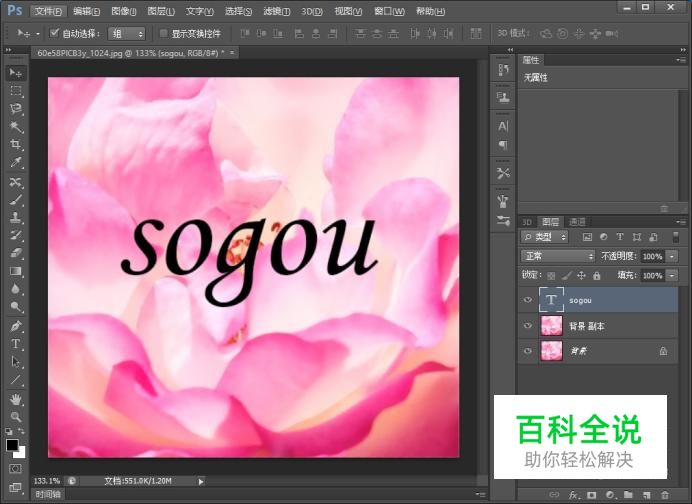Switch to the 3D panel tab
The image size is (692, 504).
527,222
